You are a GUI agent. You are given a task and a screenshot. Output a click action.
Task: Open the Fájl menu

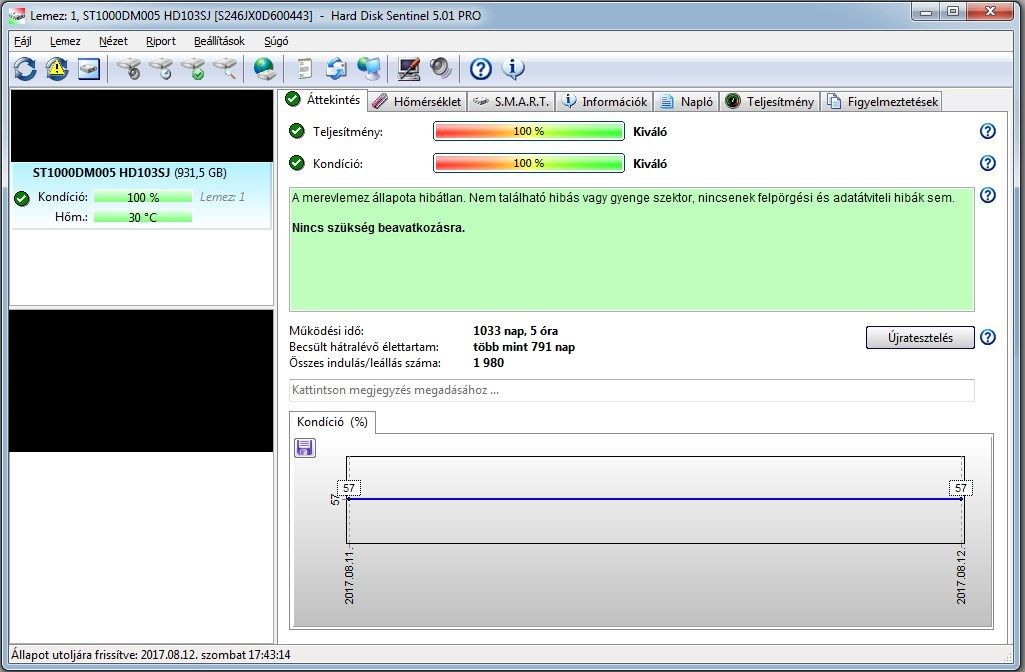tap(23, 41)
